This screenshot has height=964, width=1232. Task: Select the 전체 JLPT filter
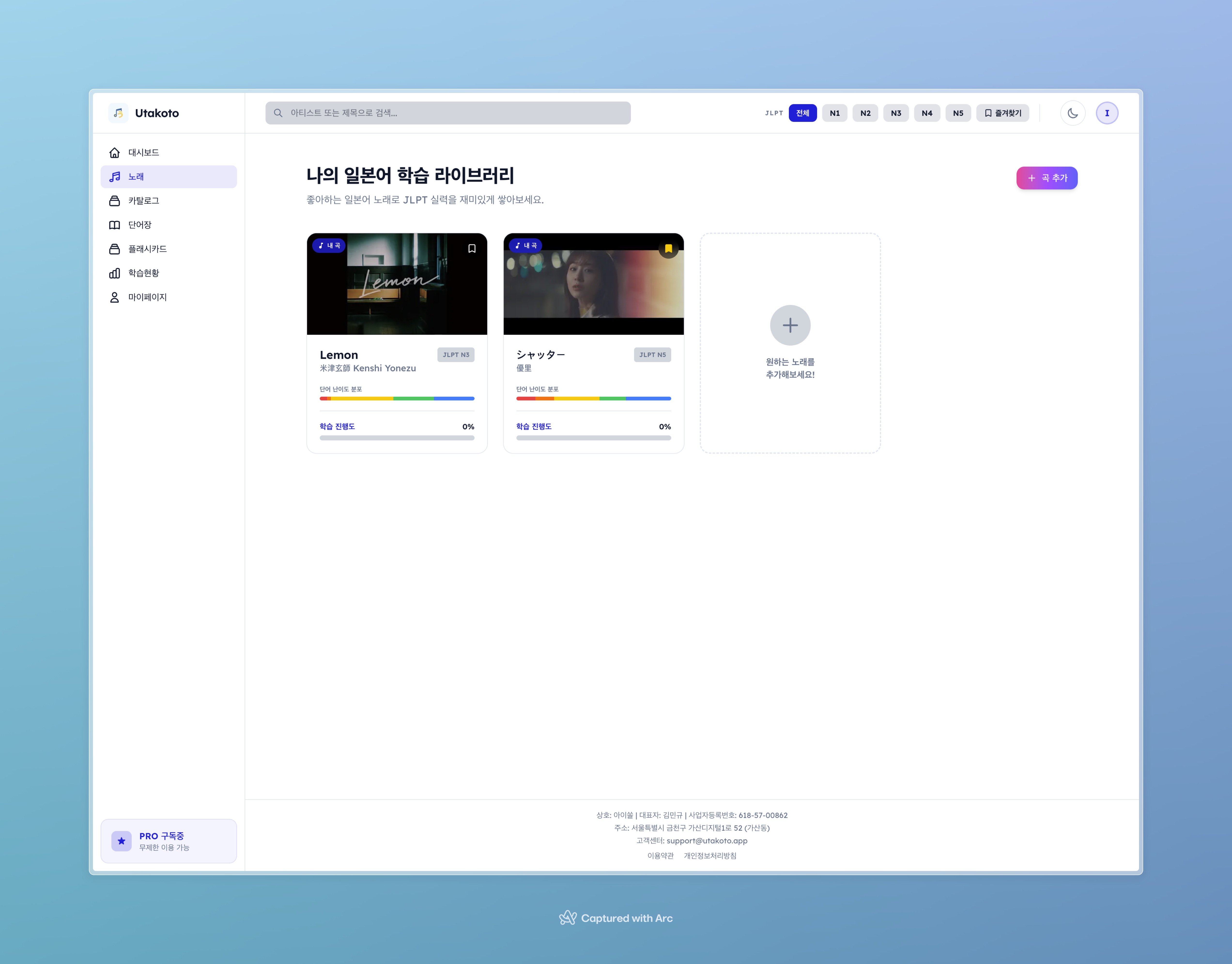click(802, 113)
